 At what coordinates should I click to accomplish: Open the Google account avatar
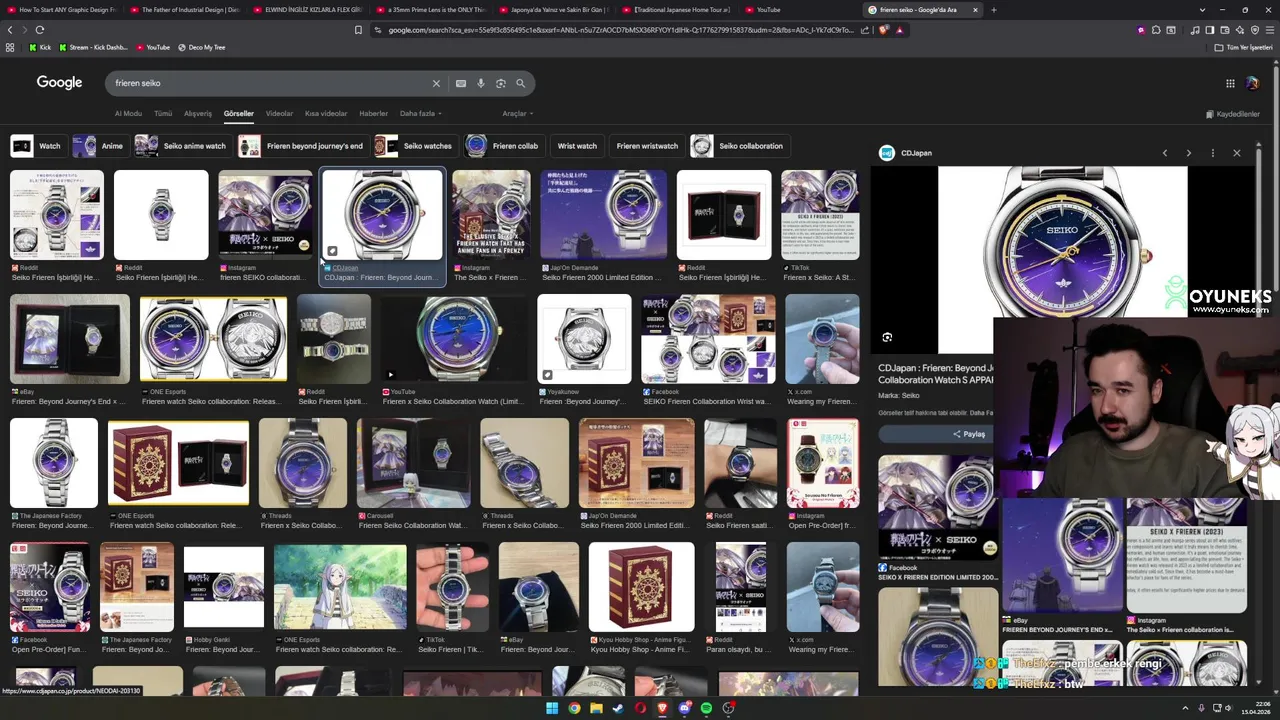(x=1253, y=83)
